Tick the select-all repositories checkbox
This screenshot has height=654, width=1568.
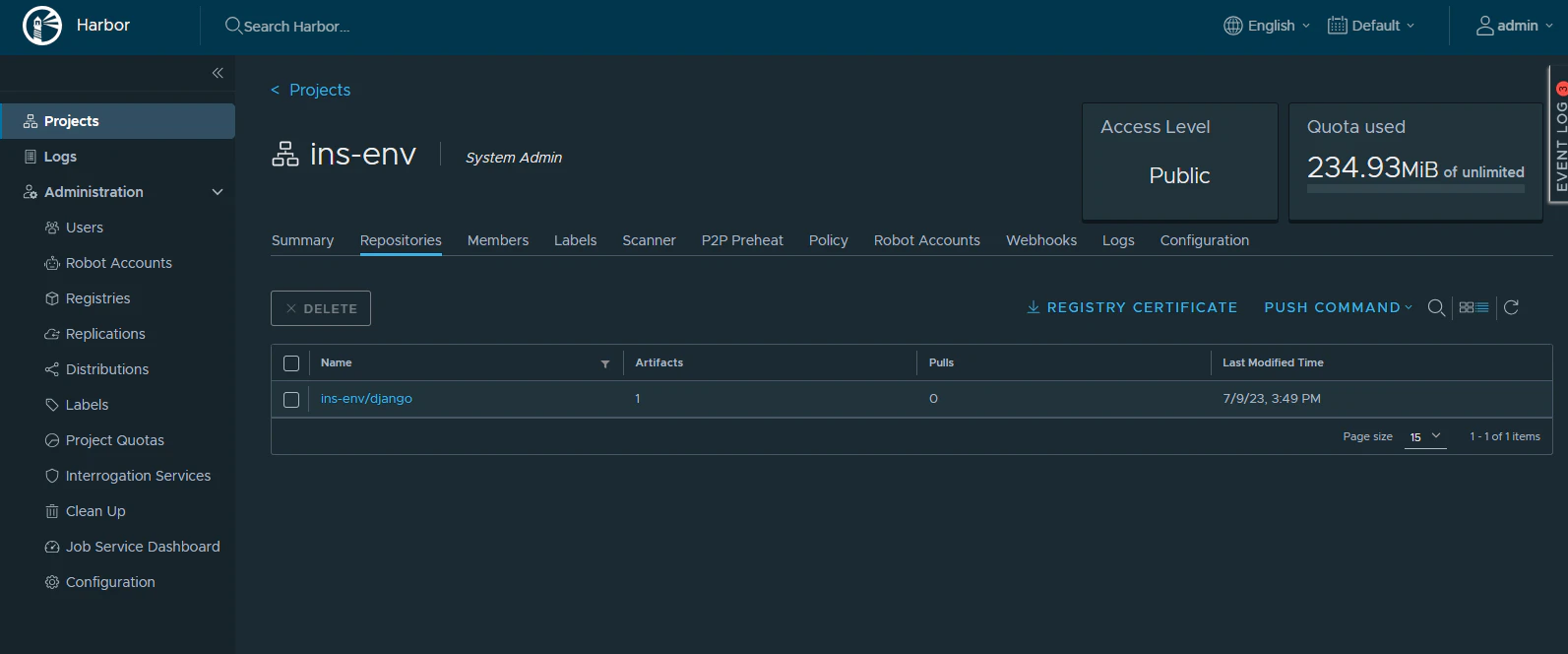(291, 363)
